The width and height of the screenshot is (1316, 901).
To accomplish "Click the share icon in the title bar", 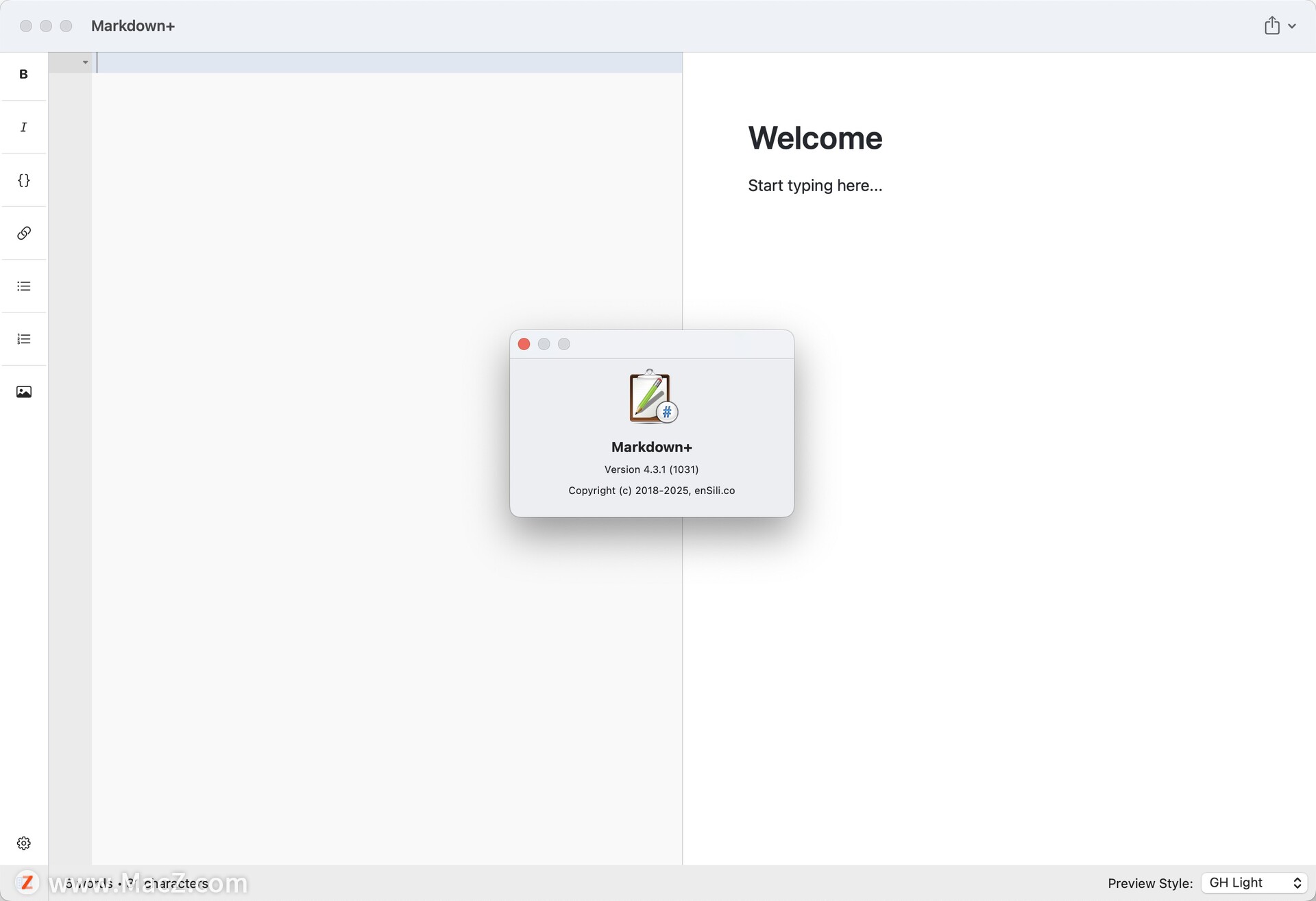I will pos(1271,25).
